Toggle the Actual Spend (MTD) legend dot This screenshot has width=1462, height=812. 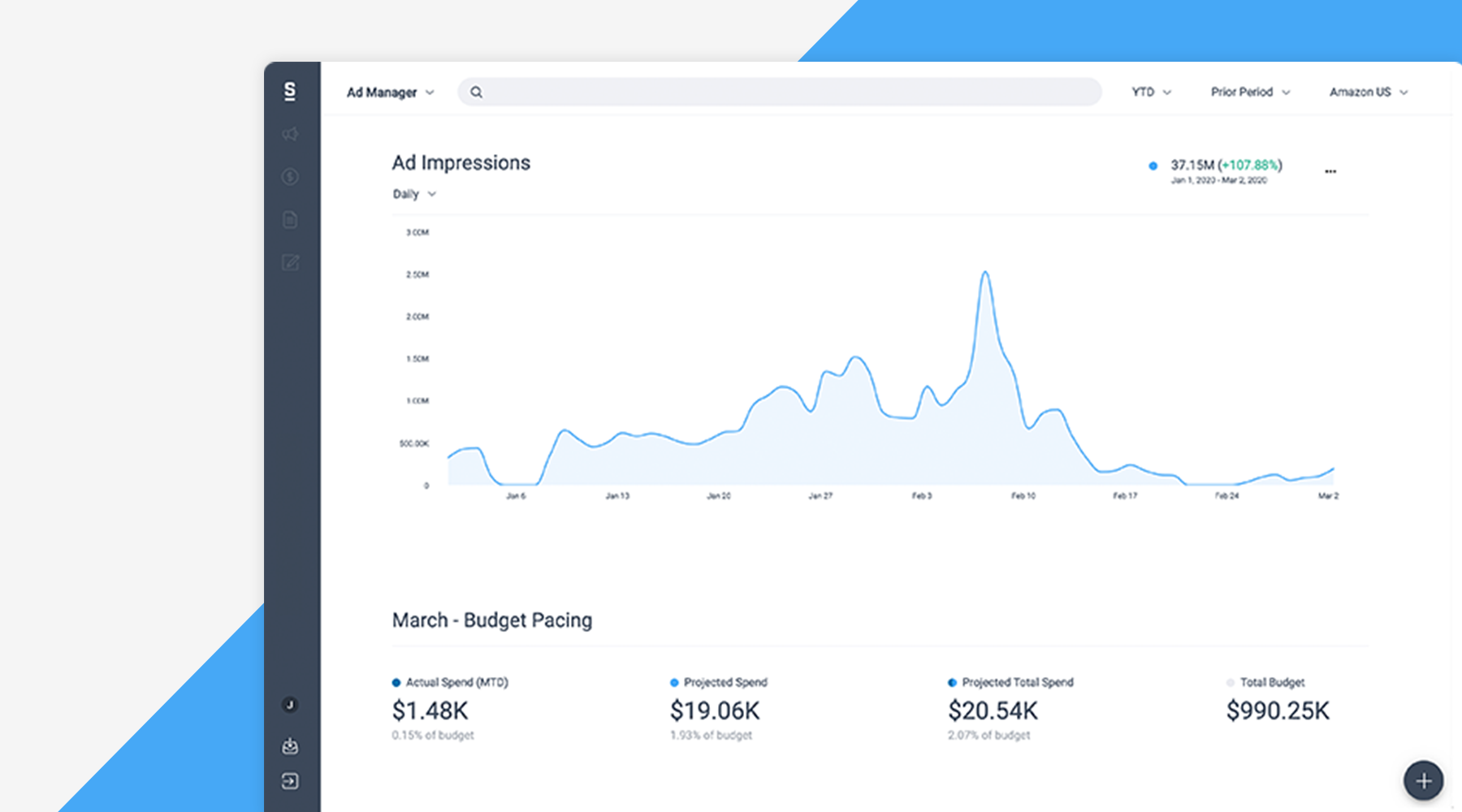pyautogui.click(x=397, y=682)
